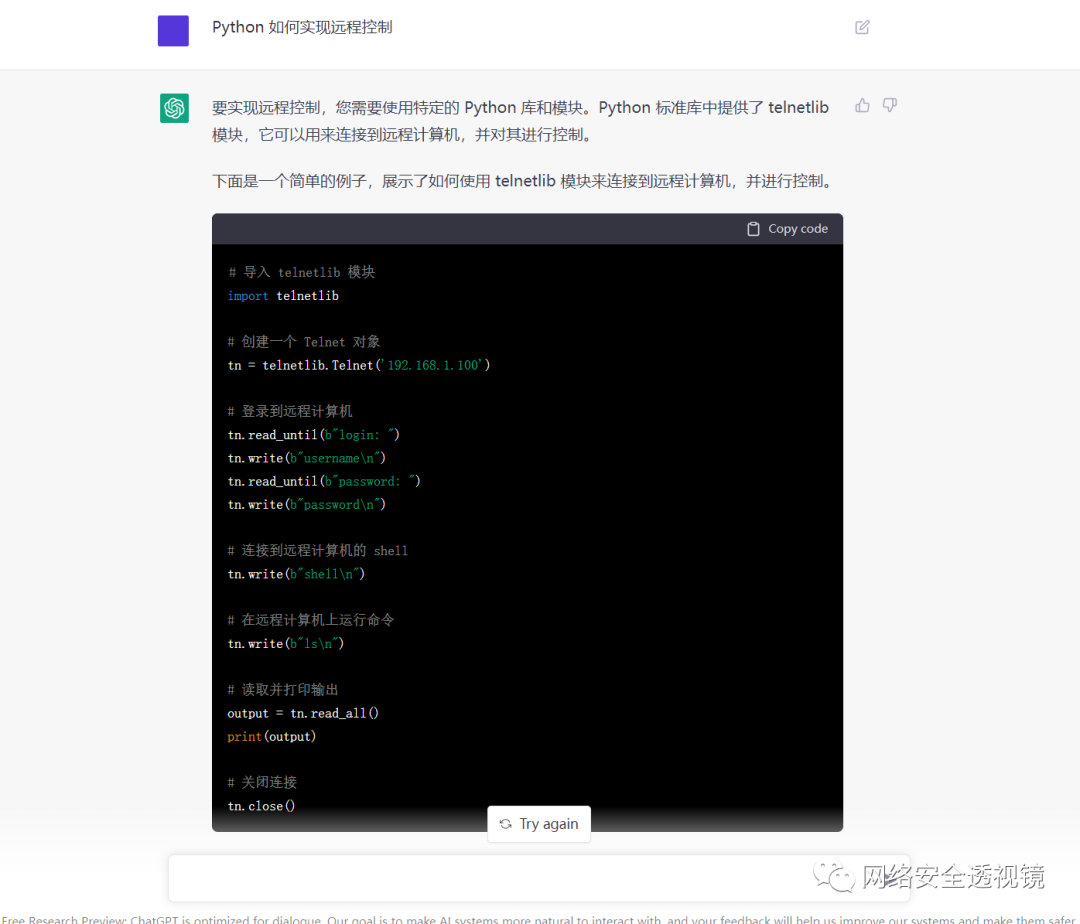Click the code line "import telnetlib"
Viewport: 1080px width, 924px height.
[x=283, y=296]
